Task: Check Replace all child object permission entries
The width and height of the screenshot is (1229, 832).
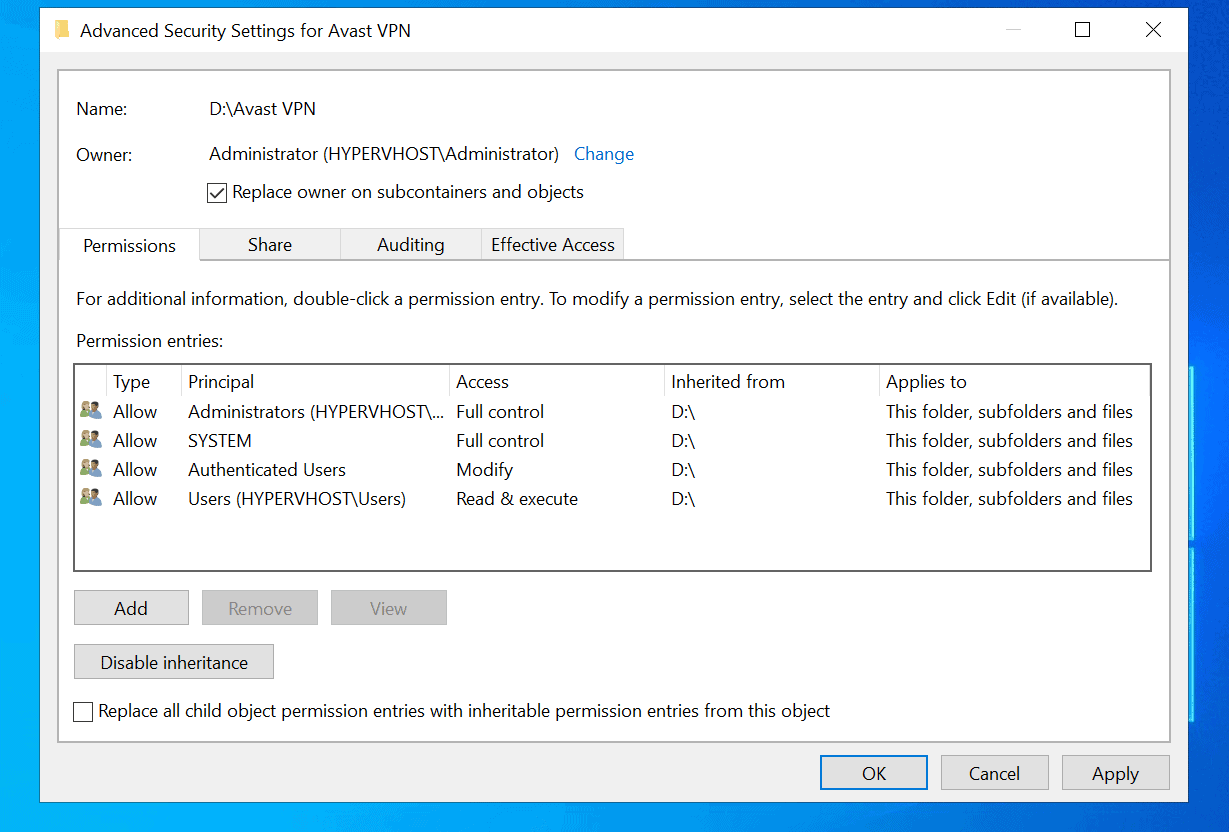Action: click(83, 711)
